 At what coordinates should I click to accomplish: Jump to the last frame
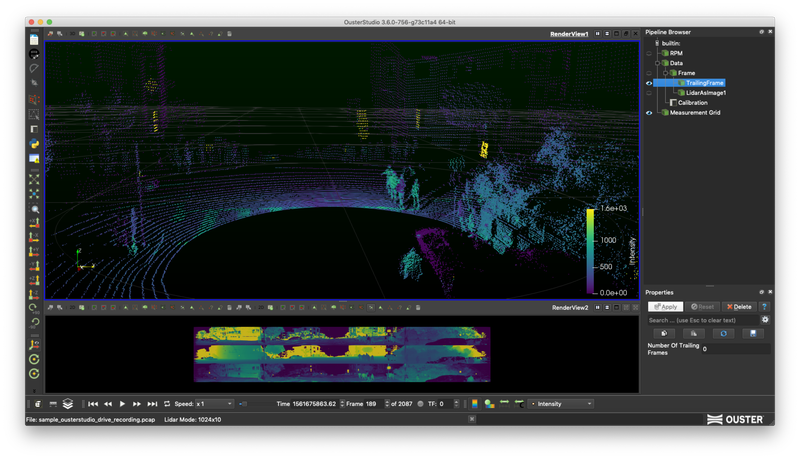click(x=152, y=404)
